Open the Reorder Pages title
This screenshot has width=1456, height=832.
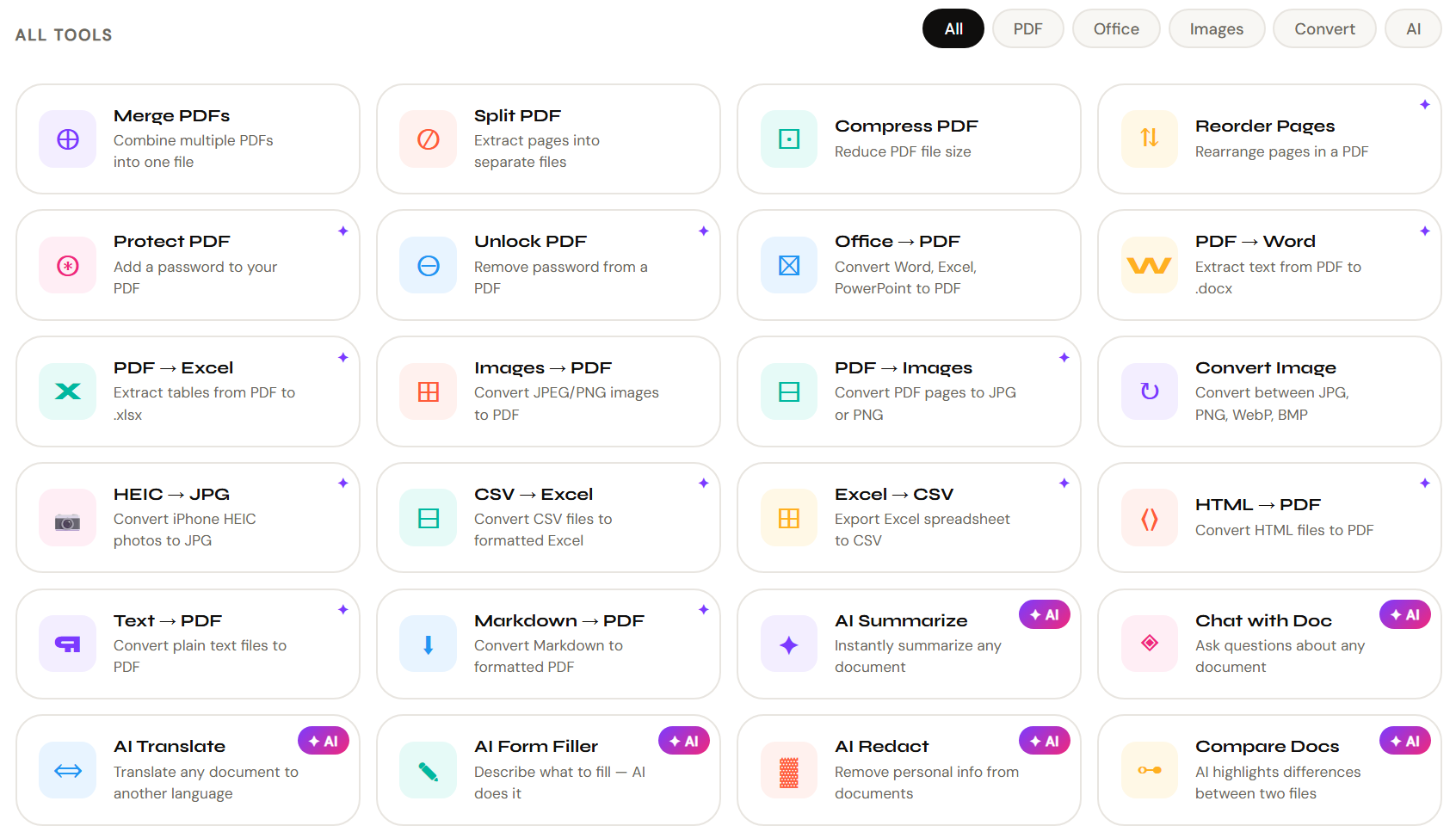pyautogui.click(x=1265, y=126)
